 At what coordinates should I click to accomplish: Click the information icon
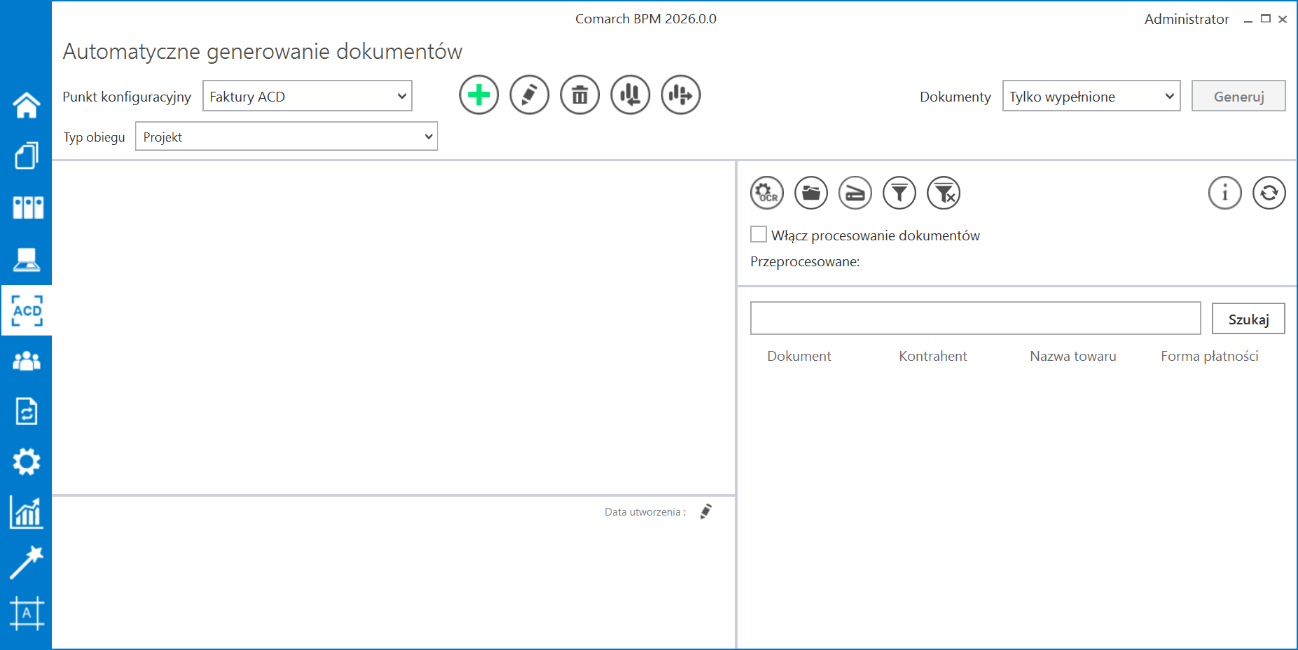(x=1224, y=193)
